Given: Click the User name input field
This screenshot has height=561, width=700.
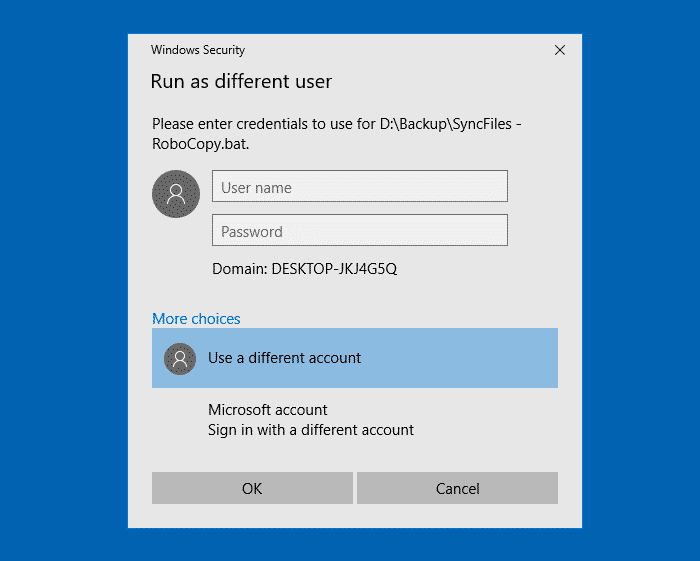Looking at the screenshot, I should tap(359, 186).
